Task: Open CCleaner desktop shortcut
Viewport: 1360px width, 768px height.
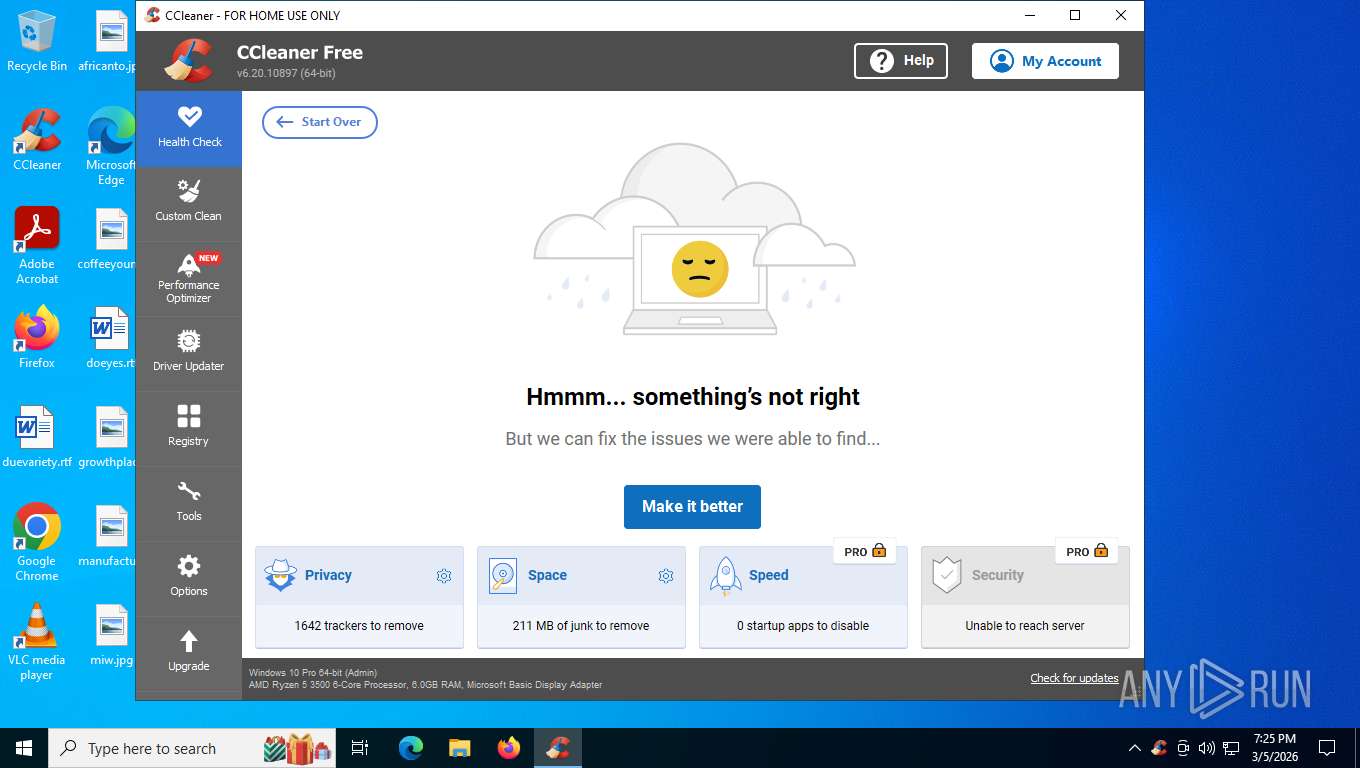Action: point(37,140)
